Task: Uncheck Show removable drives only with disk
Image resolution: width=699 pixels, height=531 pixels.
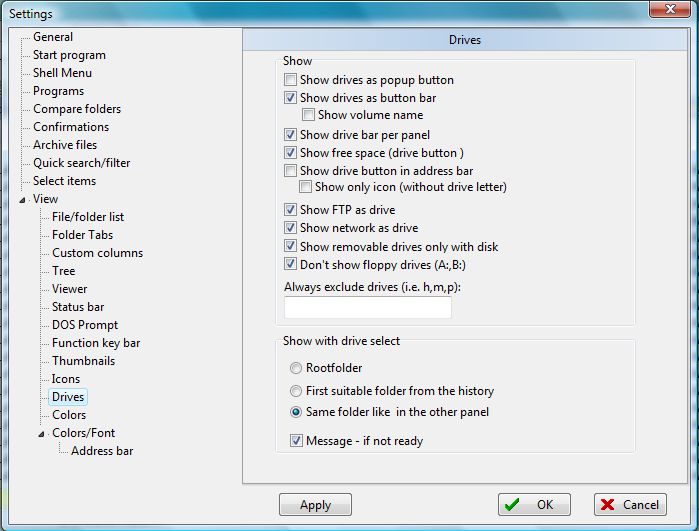Action: [x=290, y=246]
